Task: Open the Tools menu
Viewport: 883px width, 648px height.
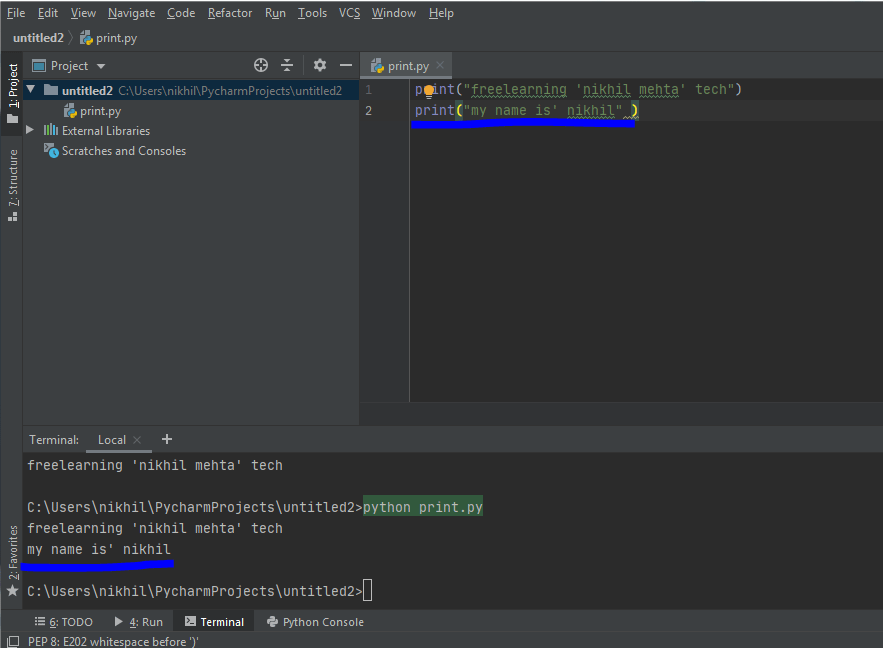Action: click(x=313, y=13)
